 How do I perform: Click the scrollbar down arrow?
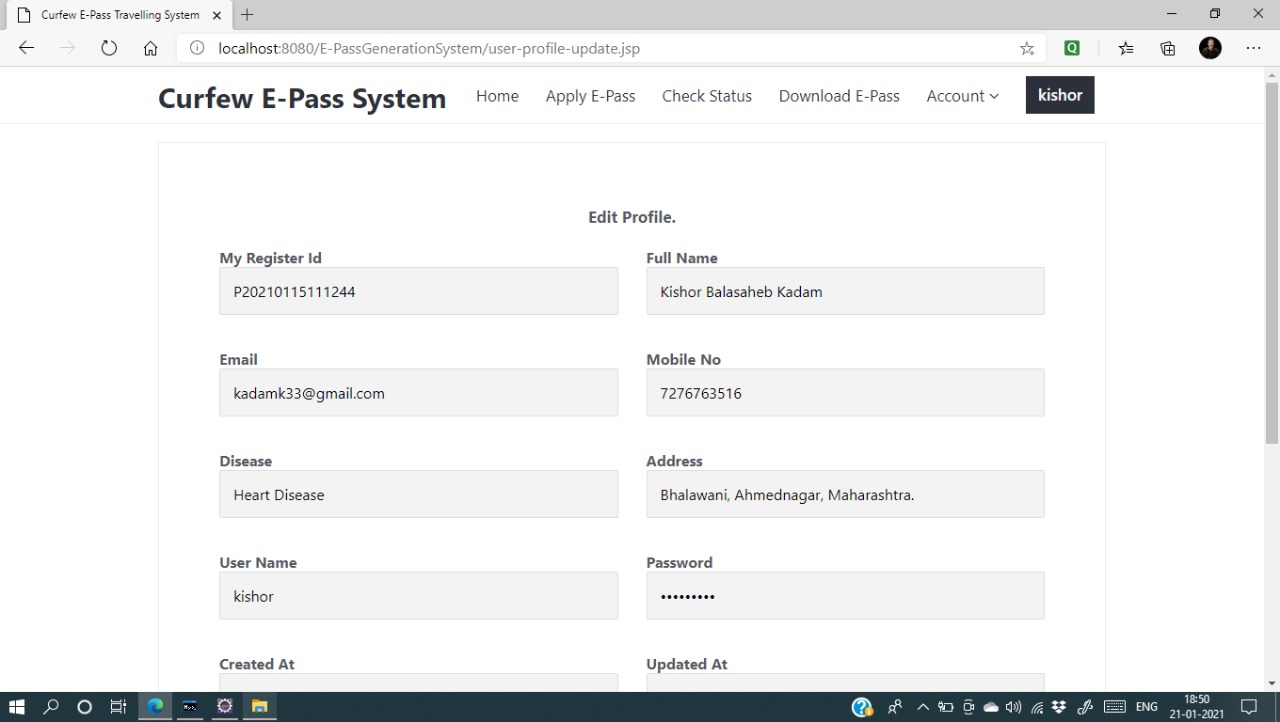point(1271,684)
